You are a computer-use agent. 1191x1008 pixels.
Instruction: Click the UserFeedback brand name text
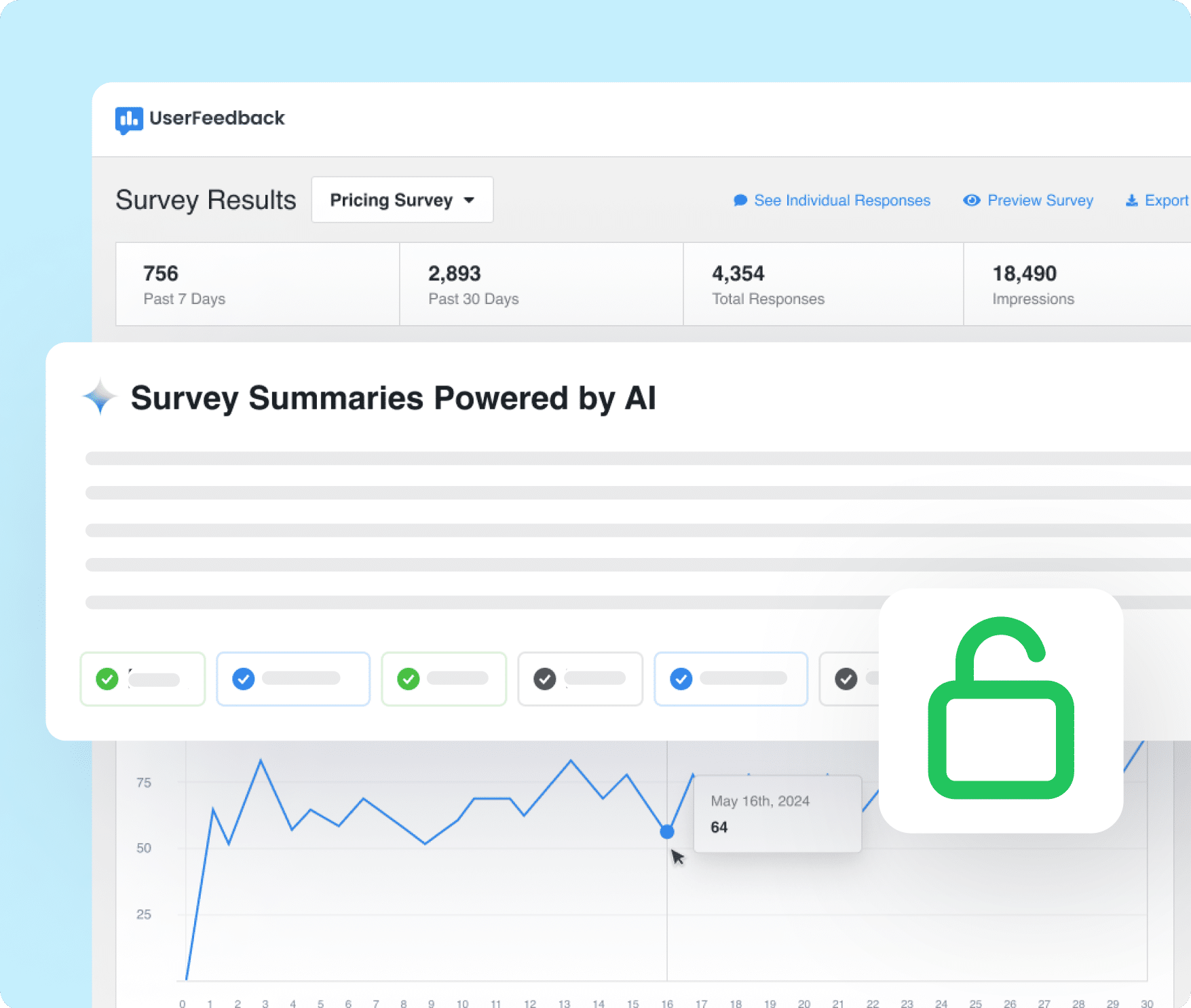pos(217,118)
